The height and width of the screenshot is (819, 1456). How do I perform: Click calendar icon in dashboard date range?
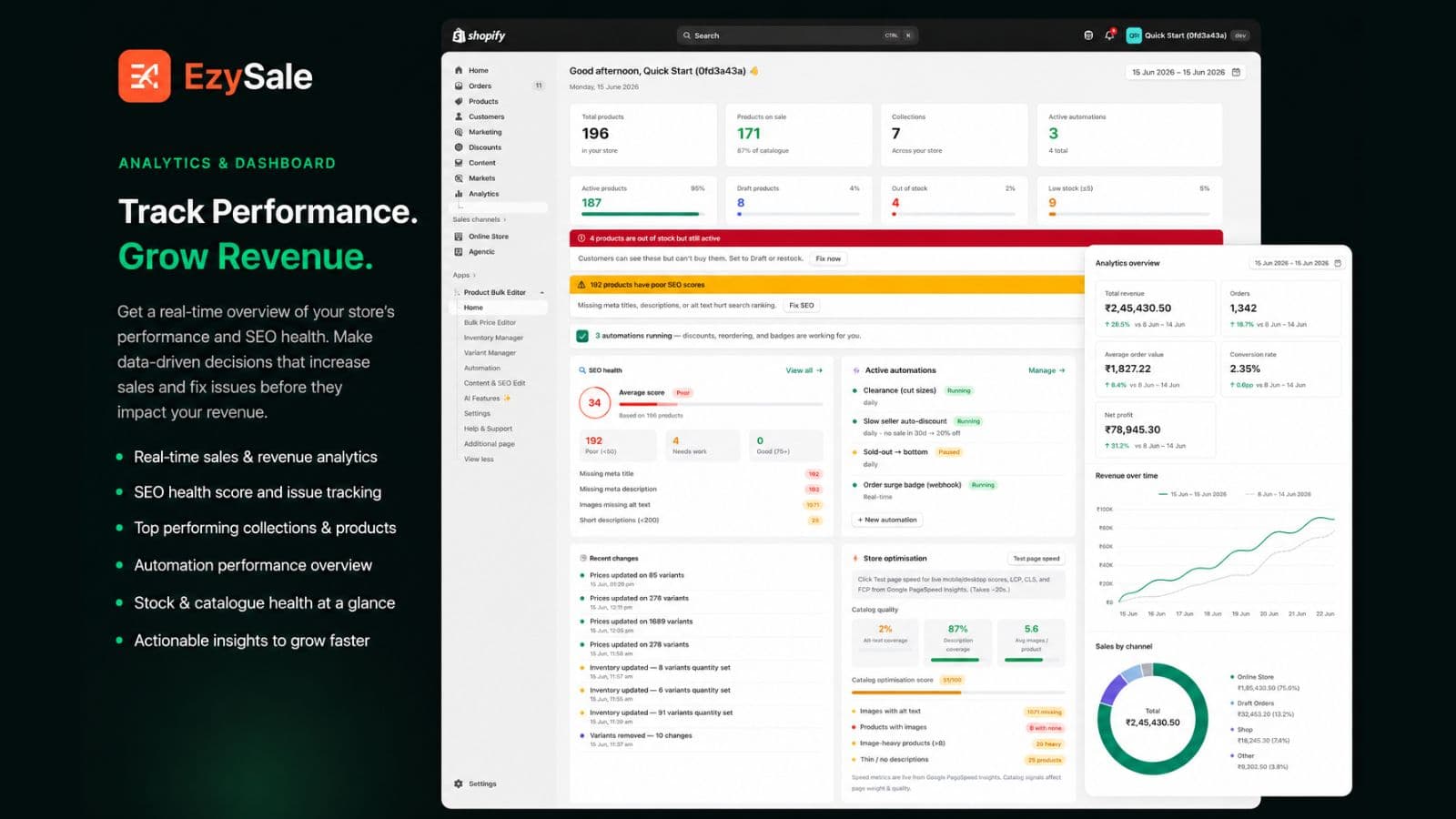(1236, 72)
